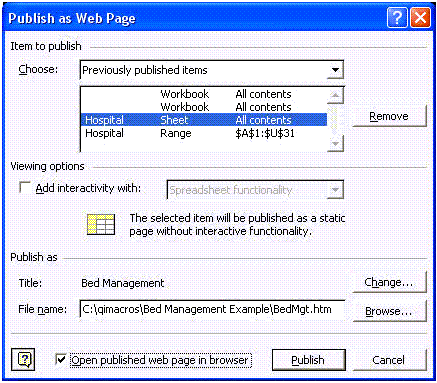Click the Previously published items combo box text
The width and height of the screenshot is (437, 383).
(145, 70)
